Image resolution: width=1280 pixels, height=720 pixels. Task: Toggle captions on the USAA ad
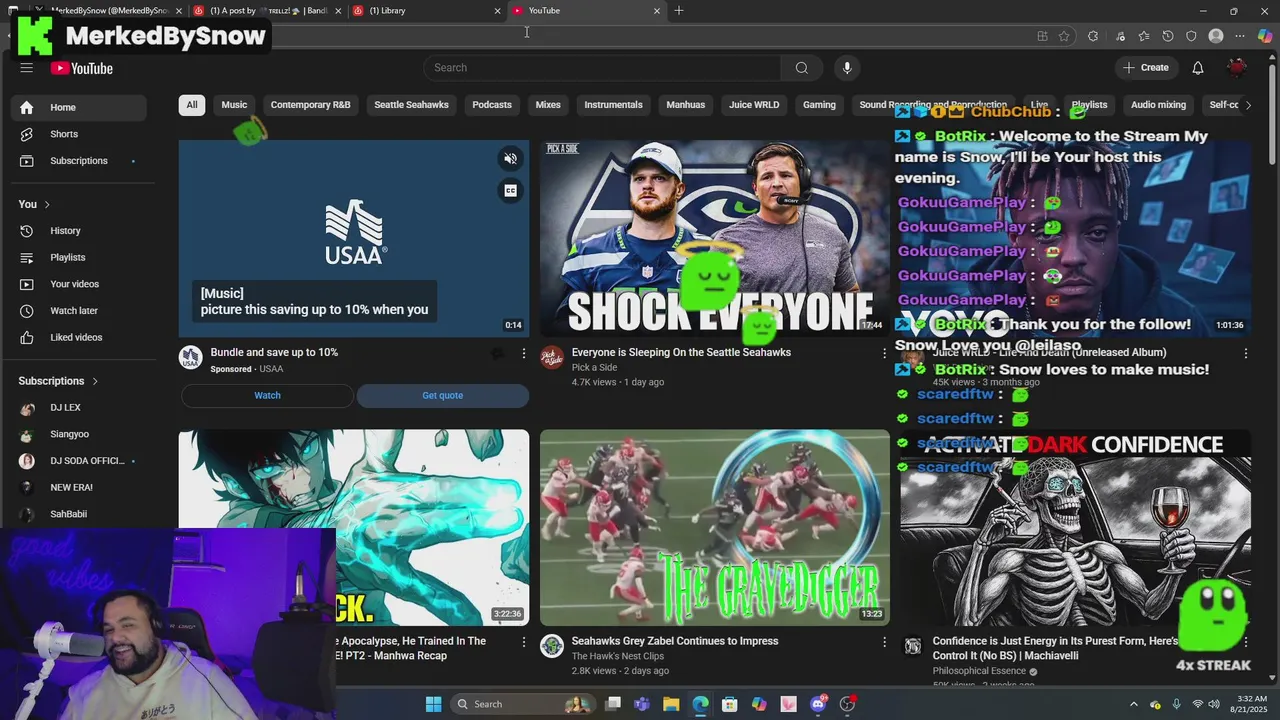(510, 190)
